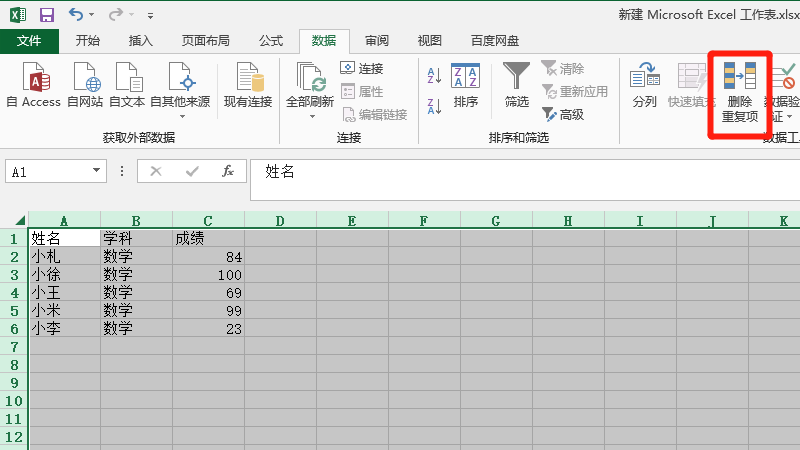Switch to the 审阅 tab
This screenshot has width=800, height=450.
377,41
